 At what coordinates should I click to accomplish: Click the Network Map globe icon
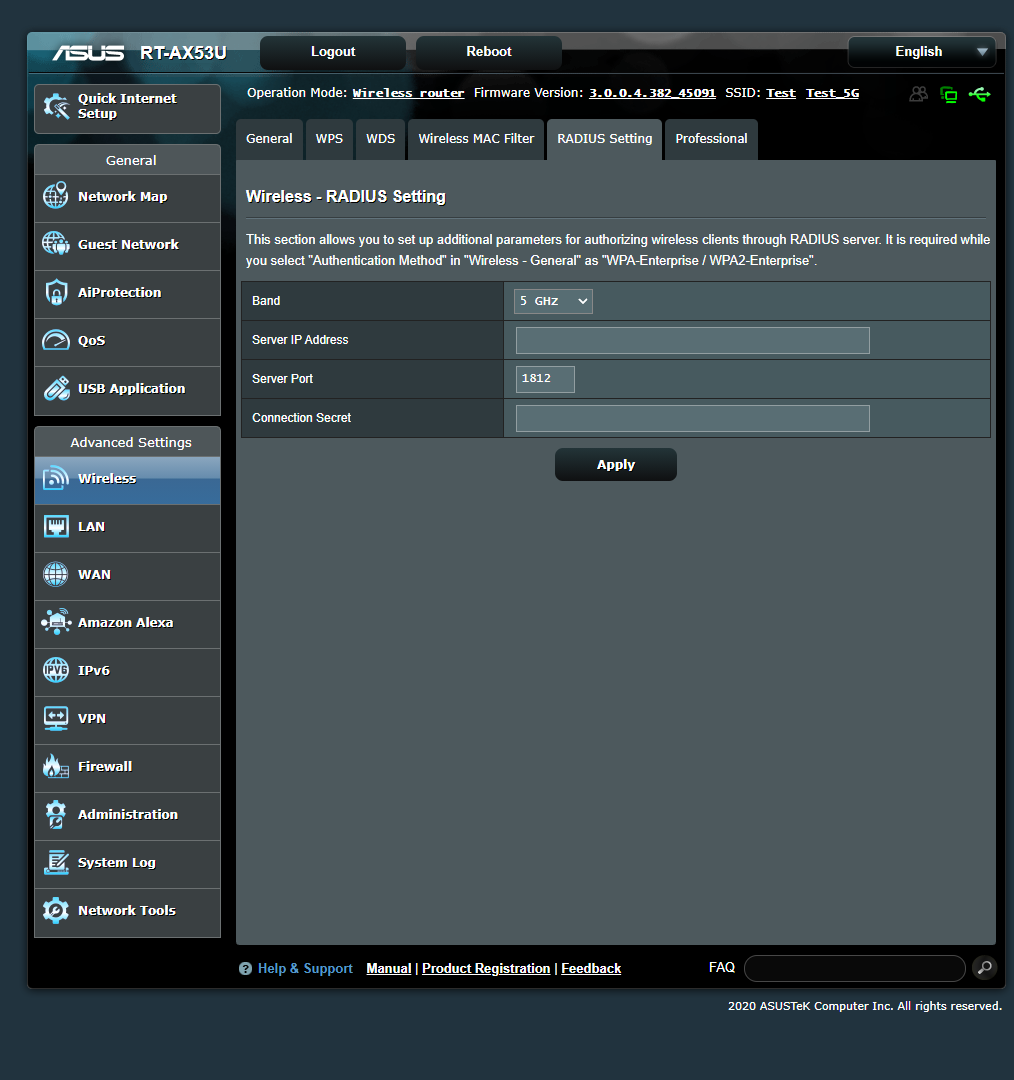pyautogui.click(x=56, y=196)
